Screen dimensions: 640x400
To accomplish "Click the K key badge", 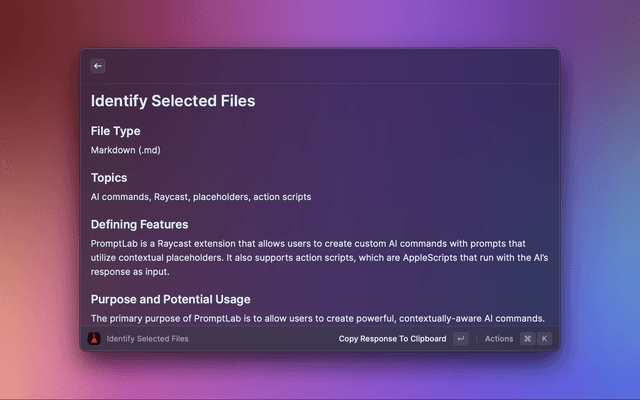I will 544,338.
